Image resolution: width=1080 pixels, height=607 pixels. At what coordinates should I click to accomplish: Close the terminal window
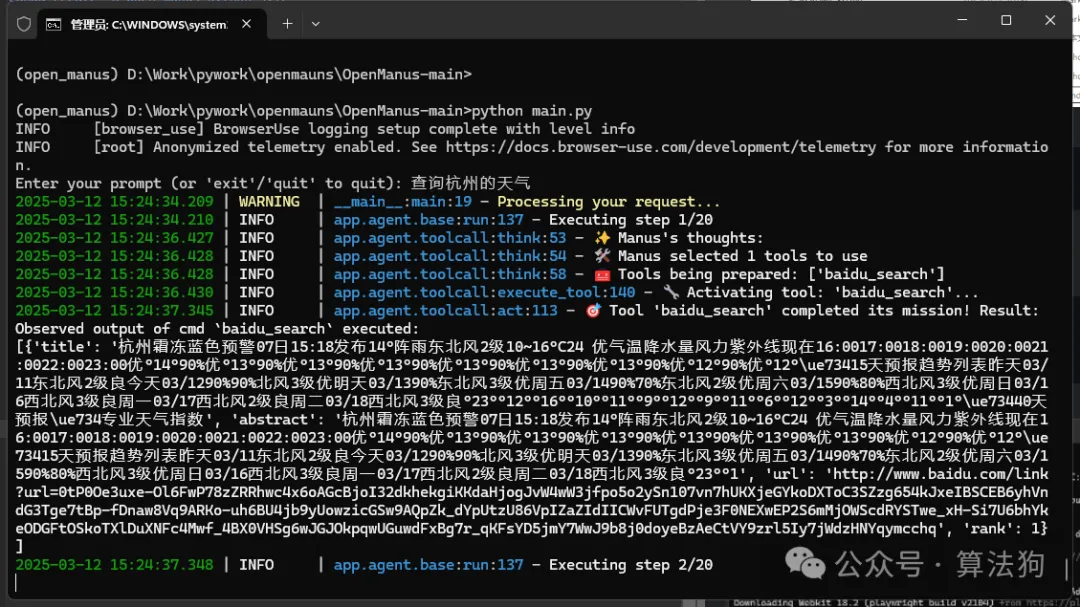1050,20
